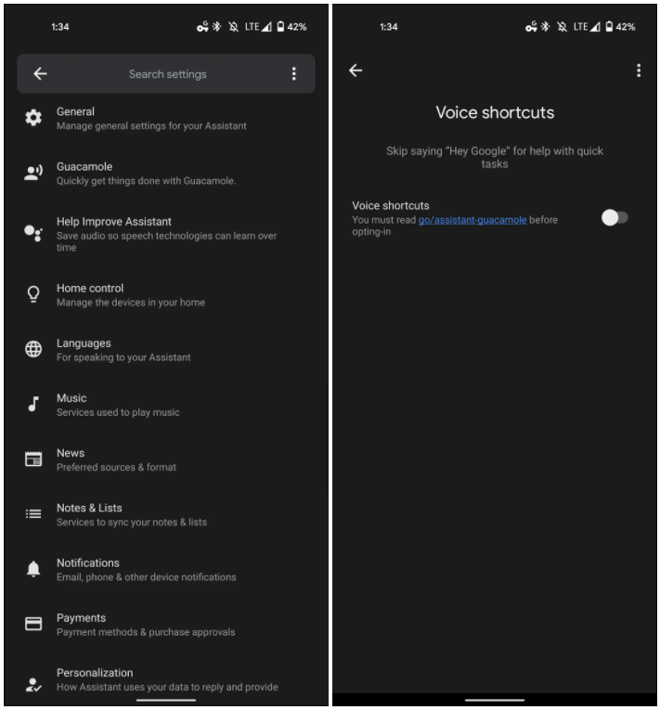The width and height of the screenshot is (660, 710).
Task: Open the go/assistant-guacamole link
Action: point(472,220)
